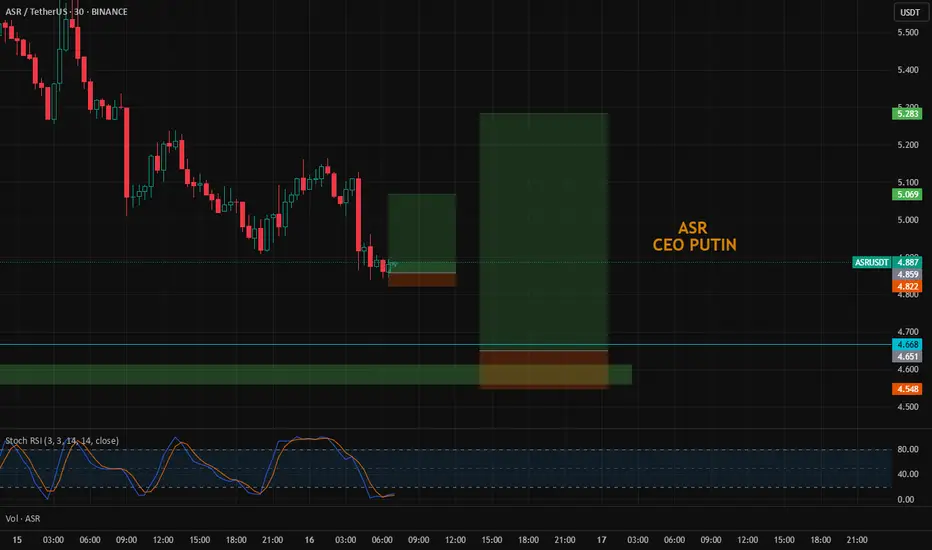
Task: Click the 4.887 current price label
Action: click(907, 262)
